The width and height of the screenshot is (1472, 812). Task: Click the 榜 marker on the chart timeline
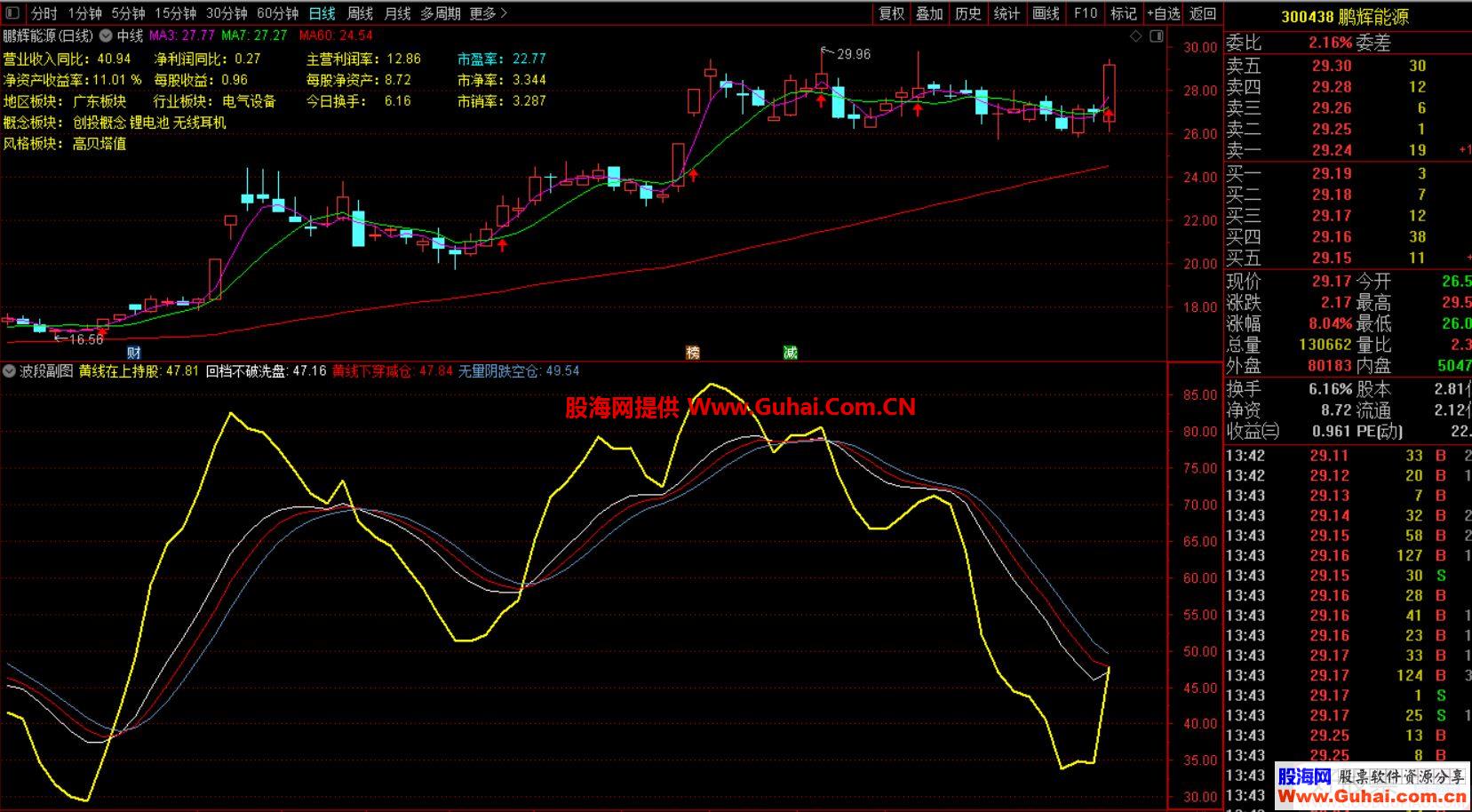[x=693, y=353]
